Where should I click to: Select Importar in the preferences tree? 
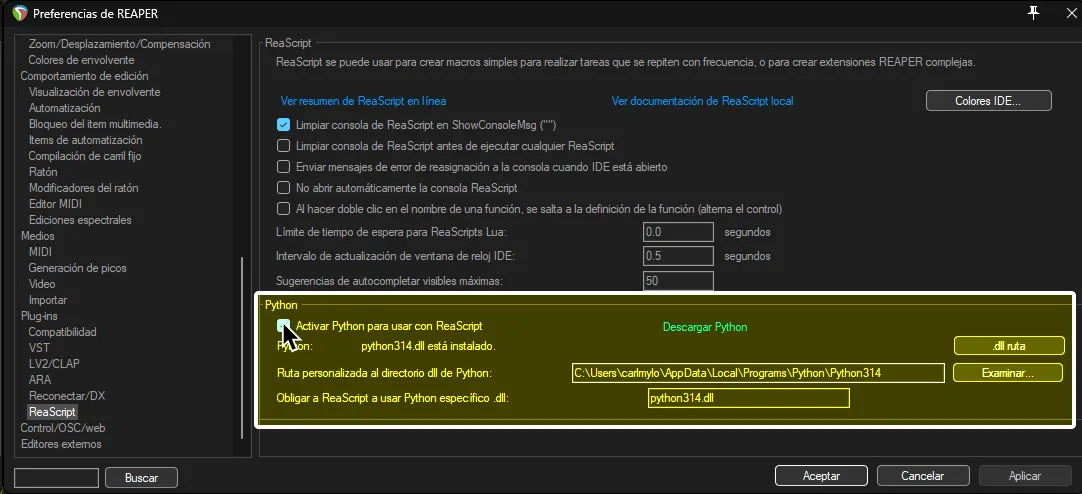point(48,300)
